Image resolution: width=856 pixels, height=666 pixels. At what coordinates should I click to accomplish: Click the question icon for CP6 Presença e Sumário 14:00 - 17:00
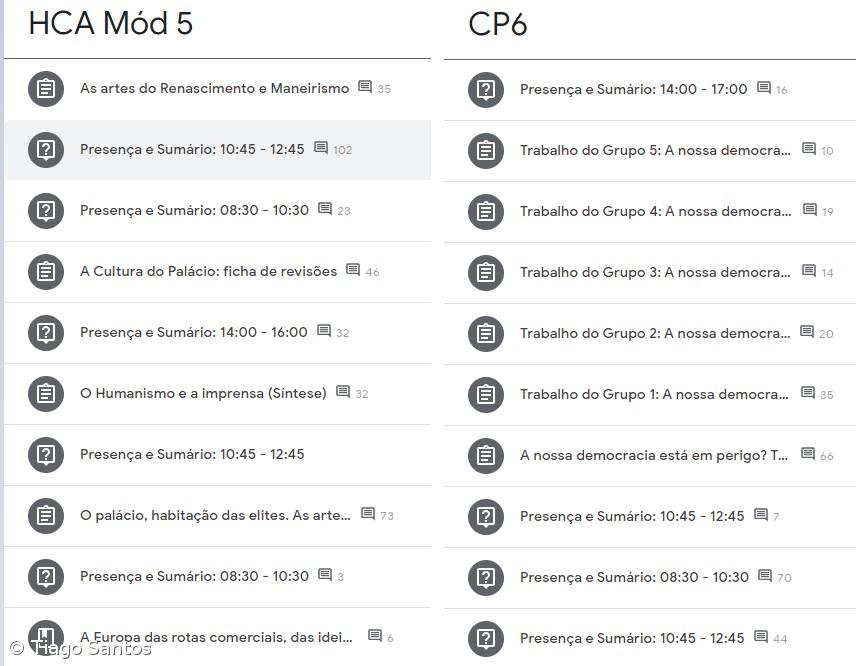tap(485, 90)
